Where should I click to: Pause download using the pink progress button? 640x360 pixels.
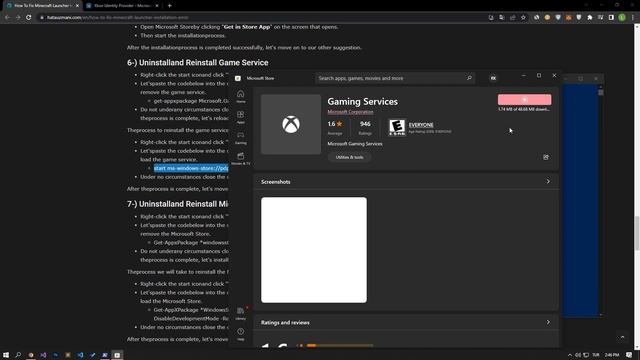(524, 100)
